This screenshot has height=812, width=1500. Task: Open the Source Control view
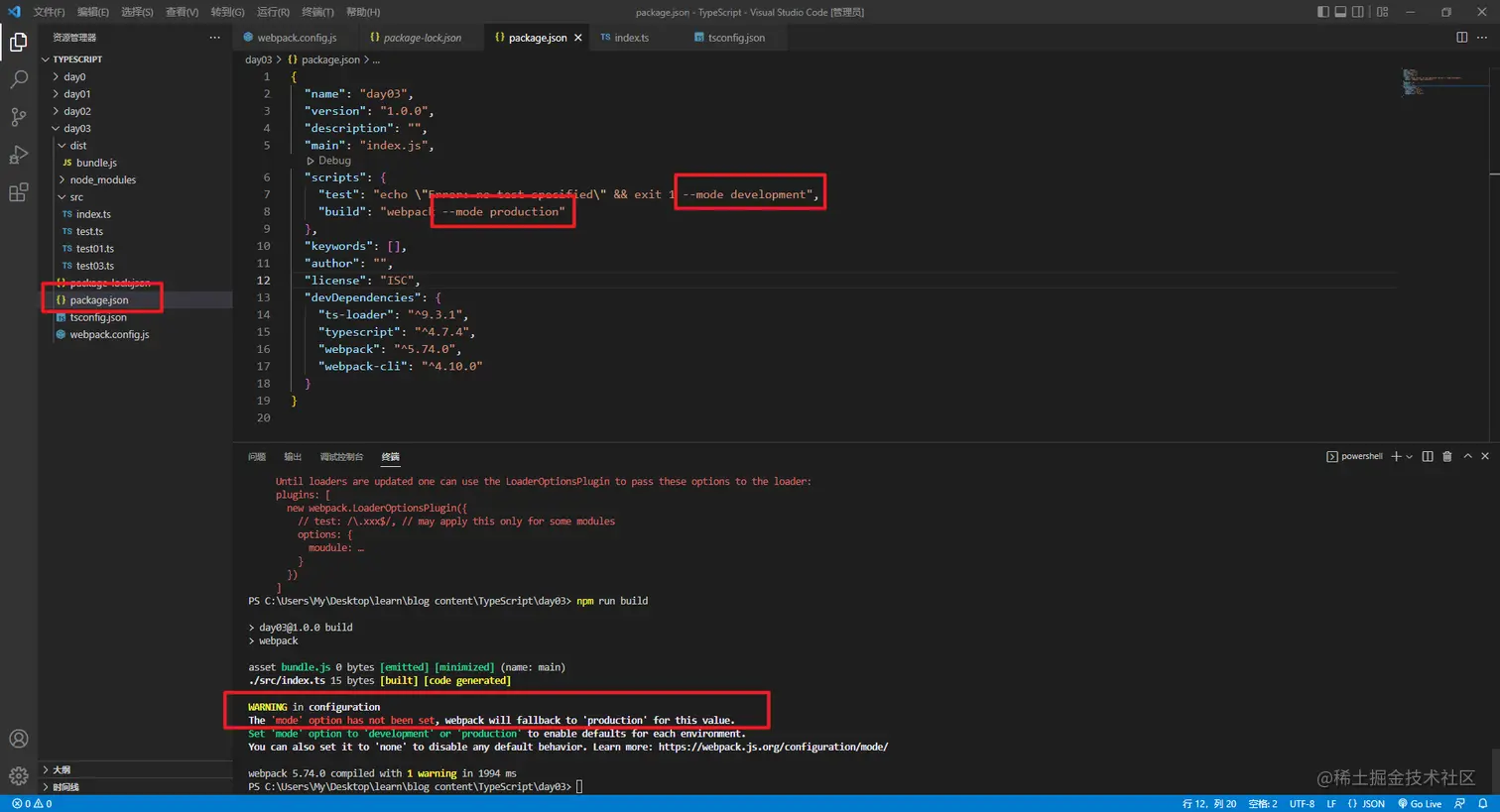click(18, 117)
